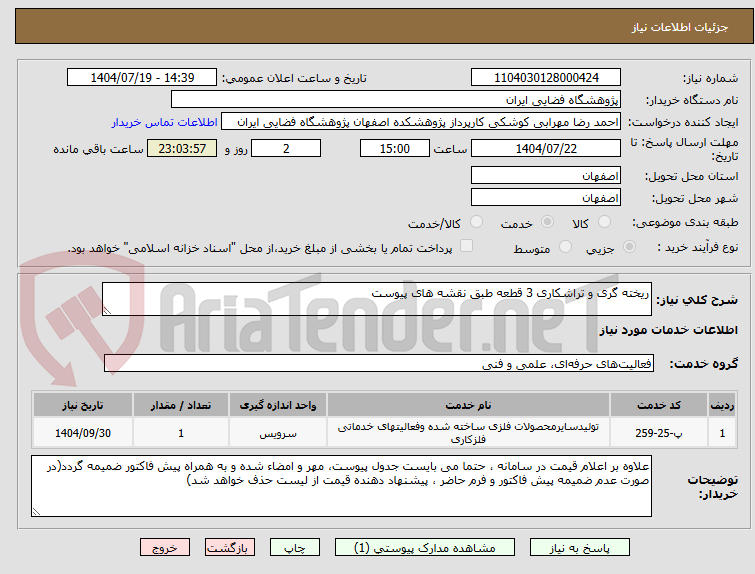Toggle the اسناد خزانه اسلامی payment checkbox
The width and height of the screenshot is (755, 574).
[466, 246]
